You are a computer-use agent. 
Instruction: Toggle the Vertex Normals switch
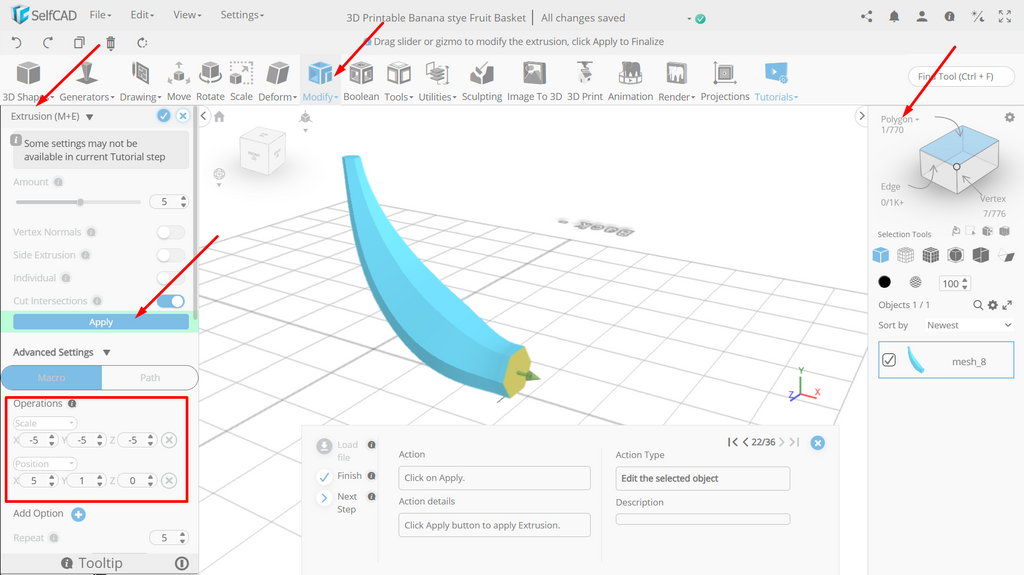point(170,232)
